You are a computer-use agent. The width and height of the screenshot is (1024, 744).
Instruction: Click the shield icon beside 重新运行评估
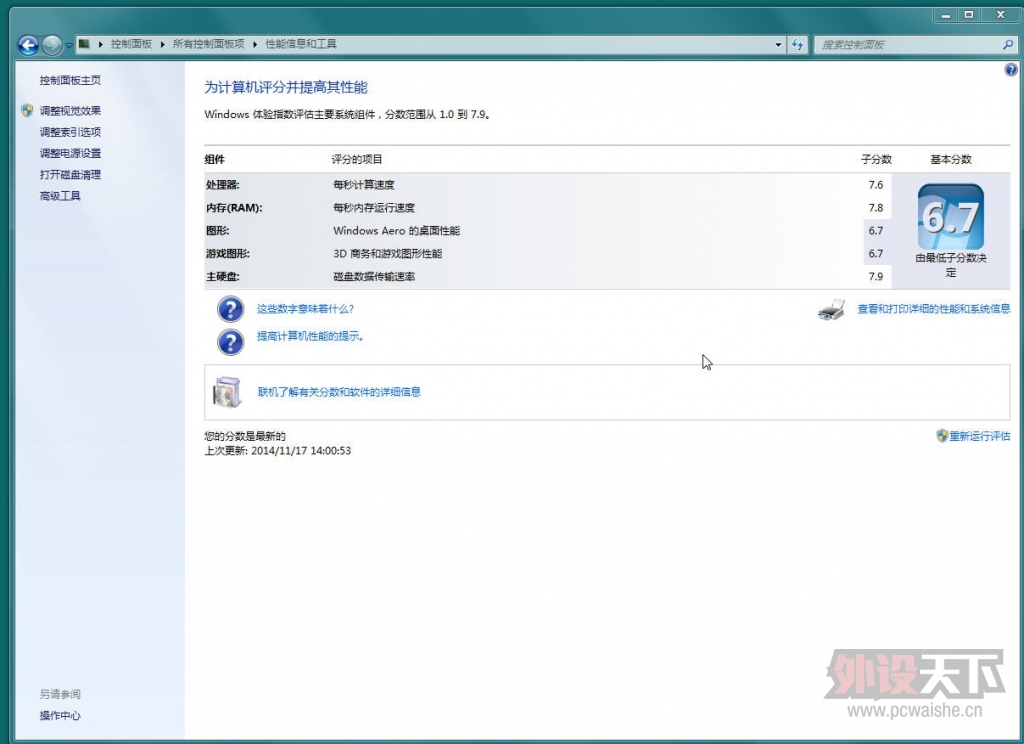click(942, 436)
